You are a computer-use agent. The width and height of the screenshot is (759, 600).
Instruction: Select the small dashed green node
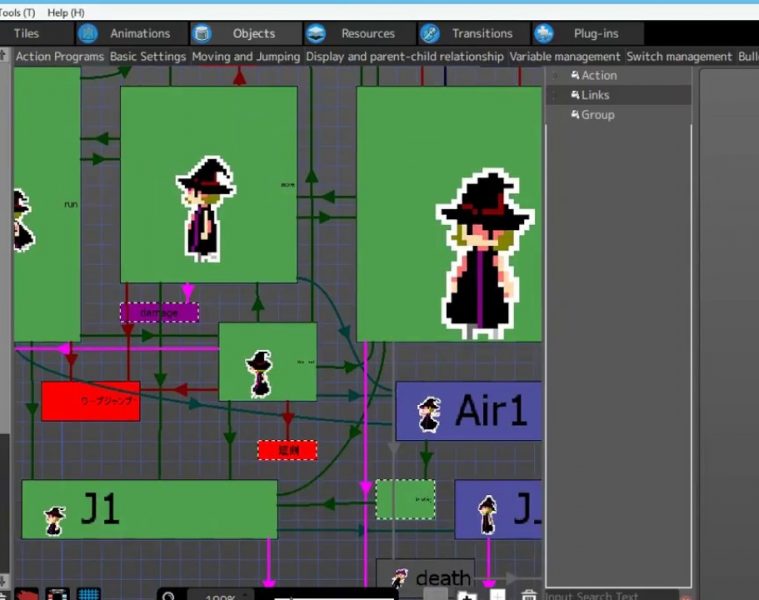(x=406, y=500)
